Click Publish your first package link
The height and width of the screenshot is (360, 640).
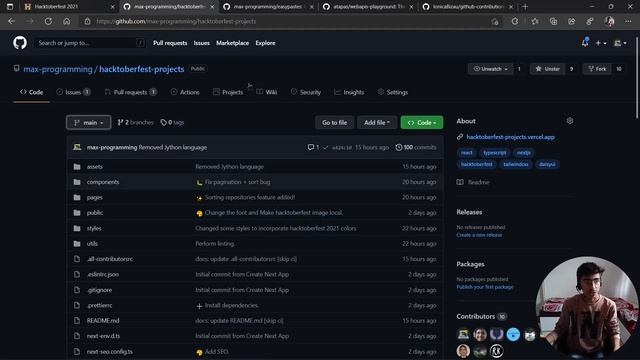(x=485, y=287)
